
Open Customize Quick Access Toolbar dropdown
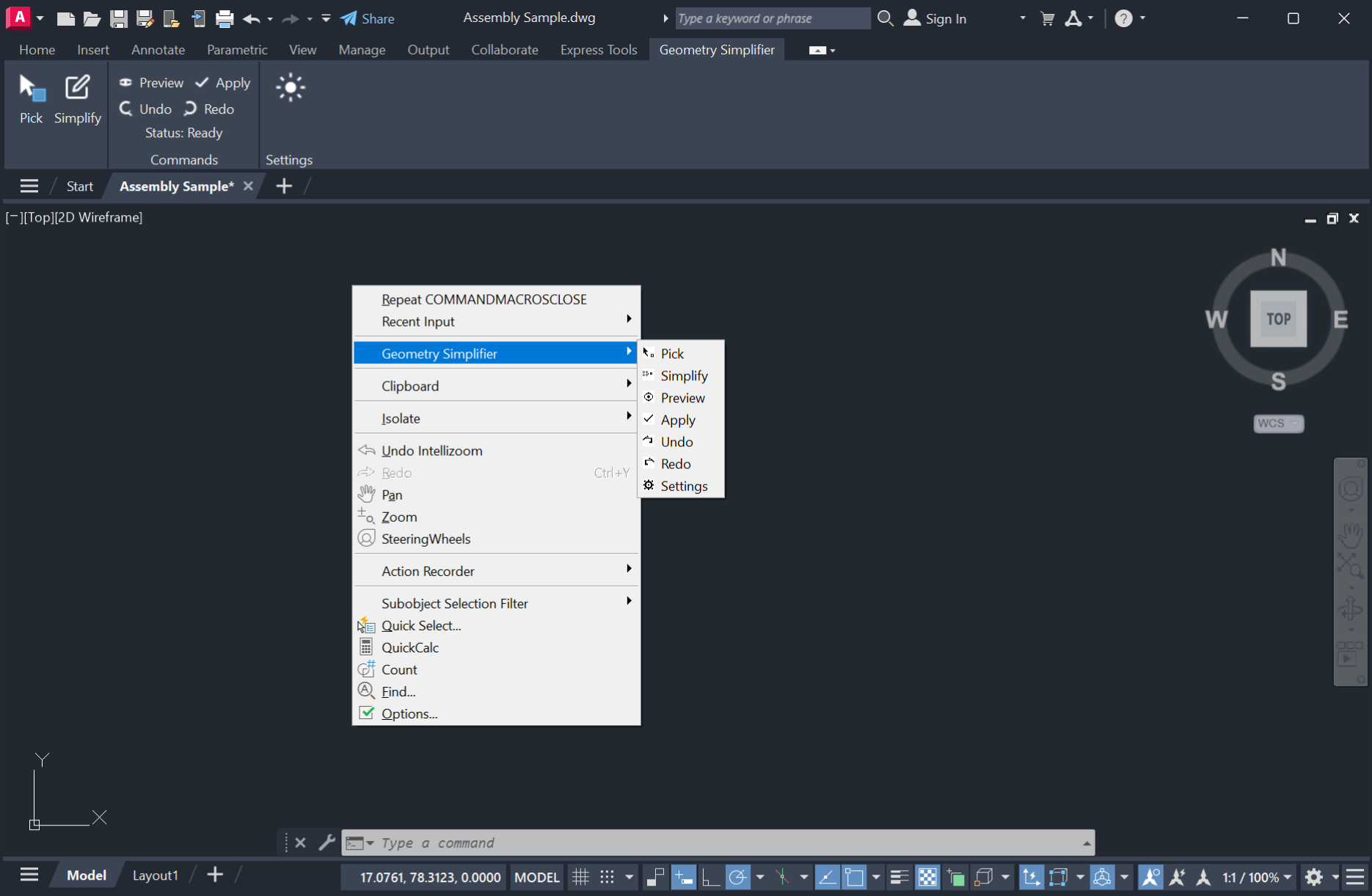coord(326,18)
